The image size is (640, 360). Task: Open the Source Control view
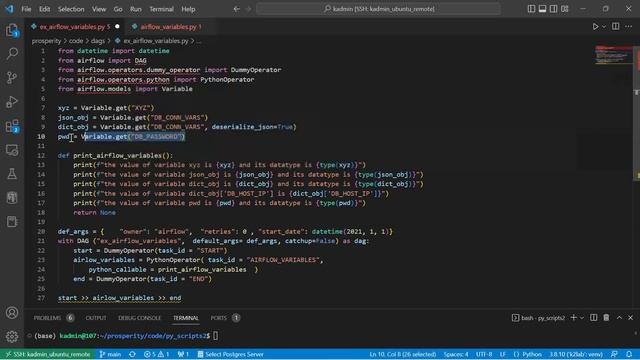pyautogui.click(x=12, y=78)
